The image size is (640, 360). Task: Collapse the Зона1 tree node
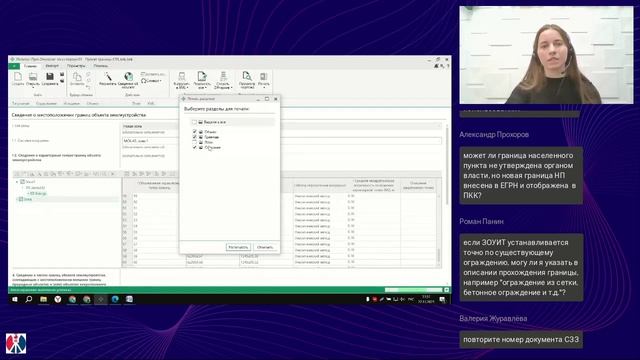[17, 182]
